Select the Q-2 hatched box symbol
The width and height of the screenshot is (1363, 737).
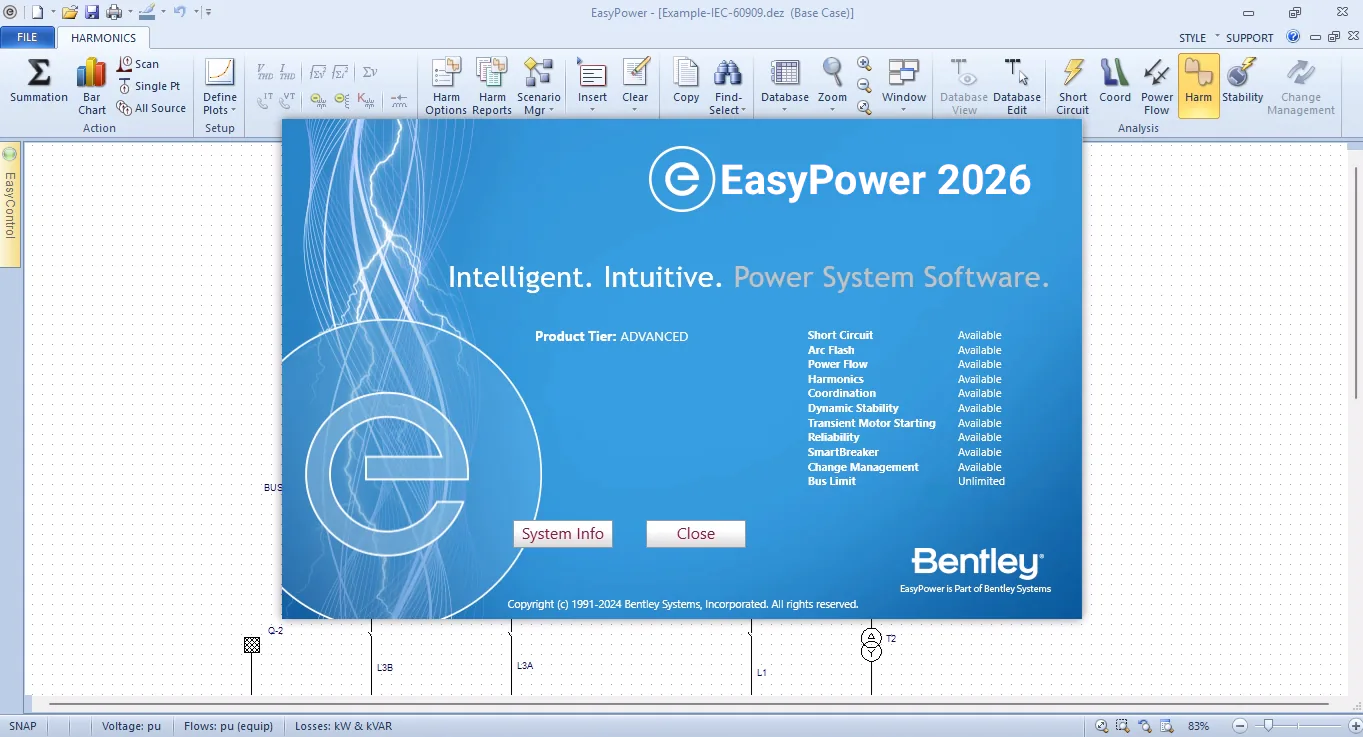tap(252, 645)
